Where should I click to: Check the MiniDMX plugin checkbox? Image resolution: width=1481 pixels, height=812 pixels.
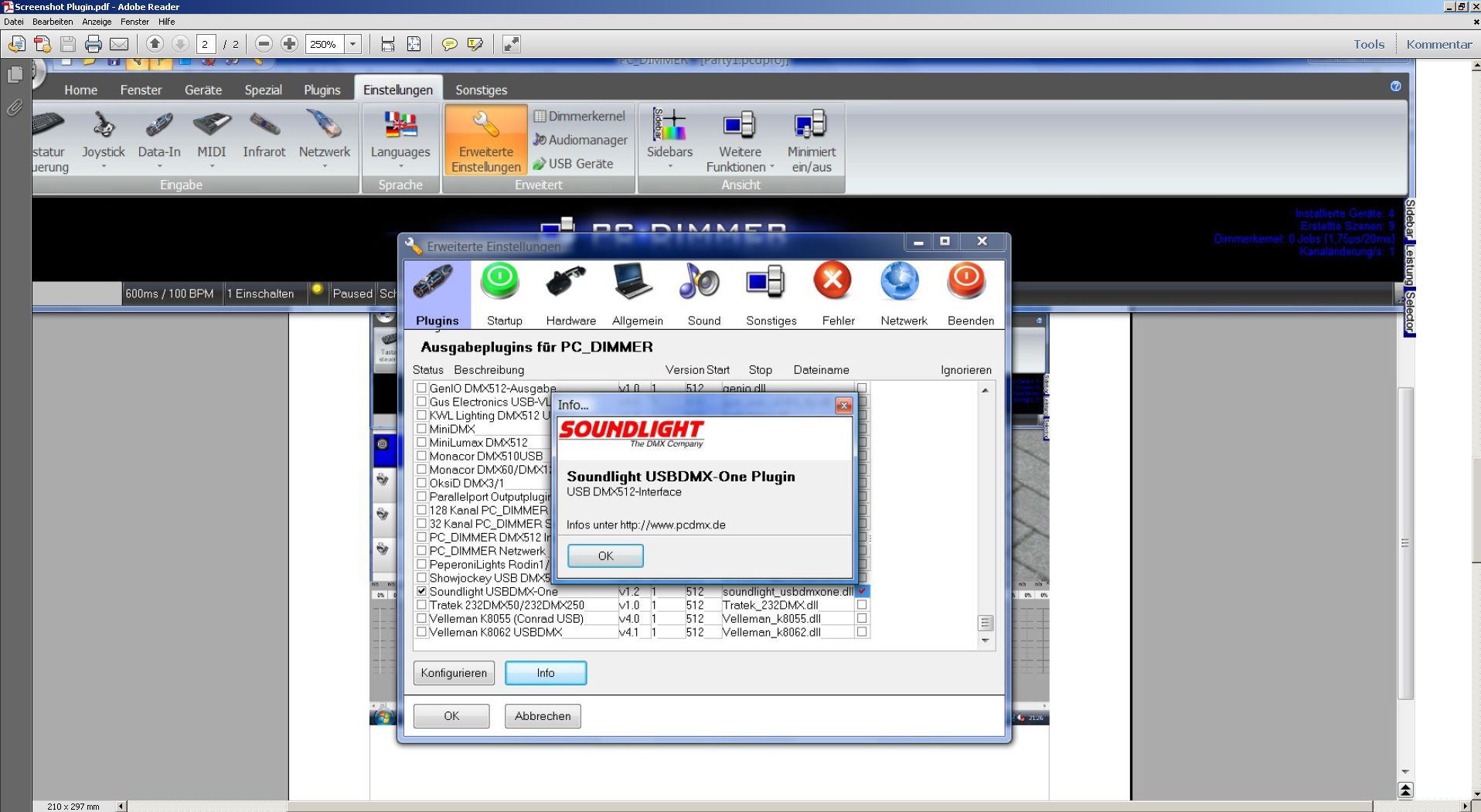(422, 429)
